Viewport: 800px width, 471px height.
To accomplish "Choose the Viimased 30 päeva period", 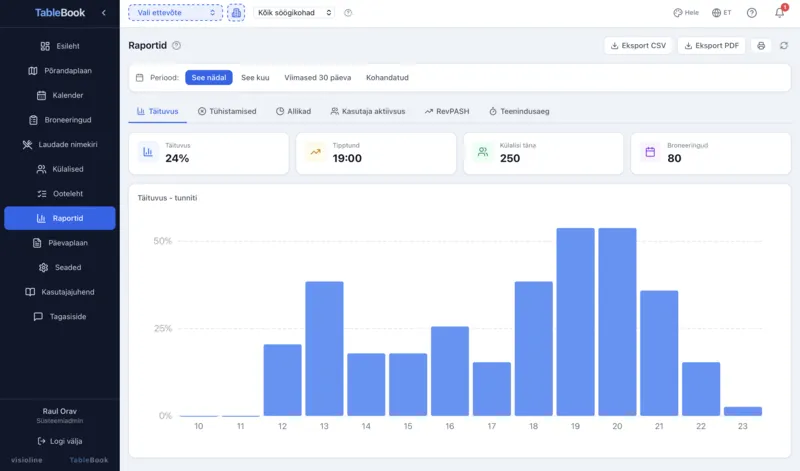I will [320, 77].
